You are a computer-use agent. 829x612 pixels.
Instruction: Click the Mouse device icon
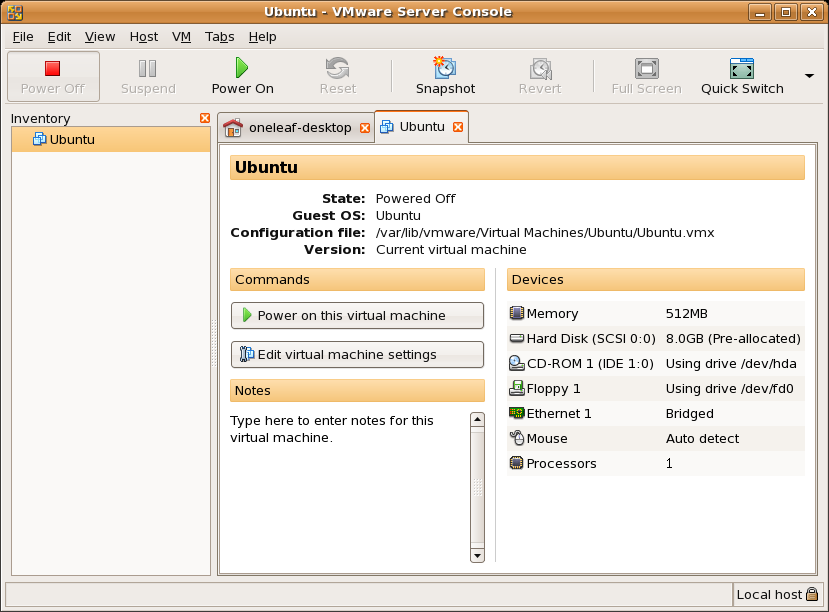coord(517,438)
